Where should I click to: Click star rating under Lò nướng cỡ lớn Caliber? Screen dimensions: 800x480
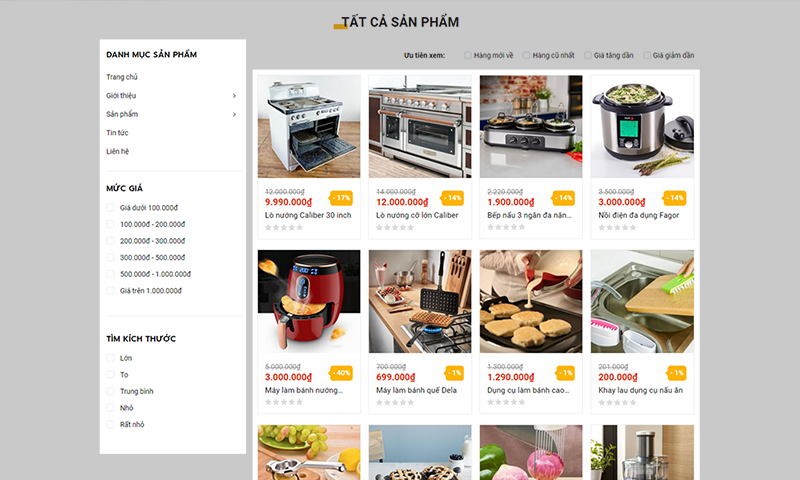(x=395, y=228)
